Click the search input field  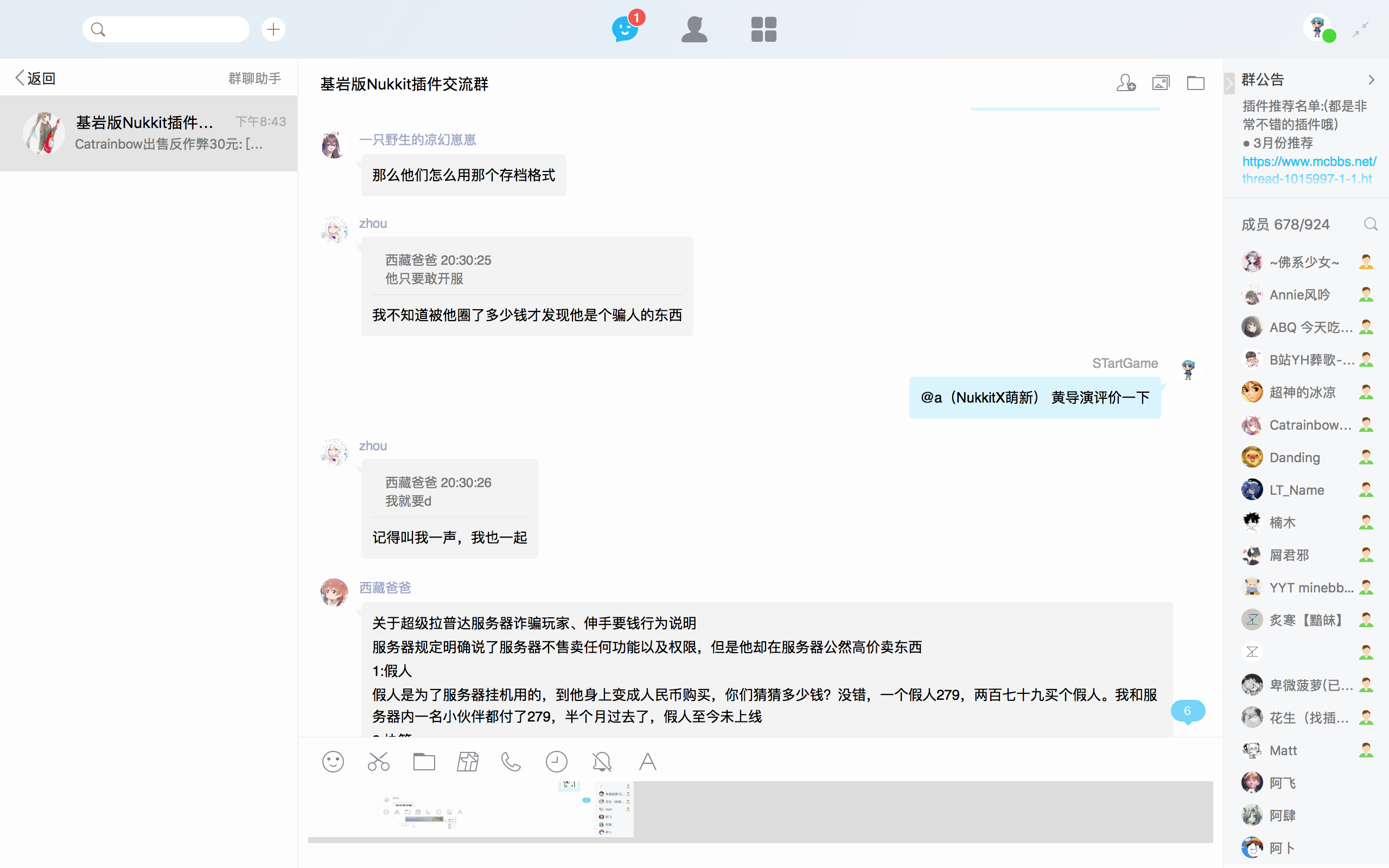pyautogui.click(x=166, y=29)
